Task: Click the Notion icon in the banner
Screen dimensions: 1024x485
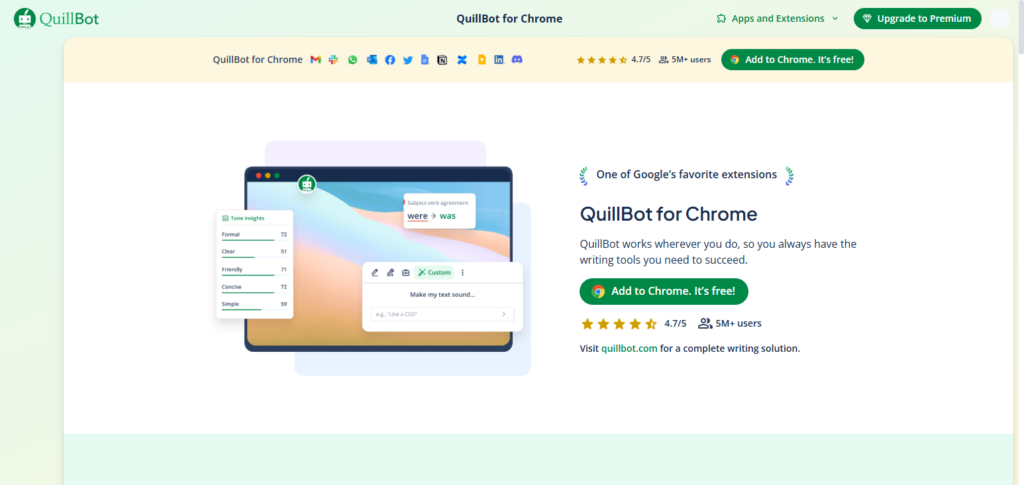Action: tap(443, 60)
